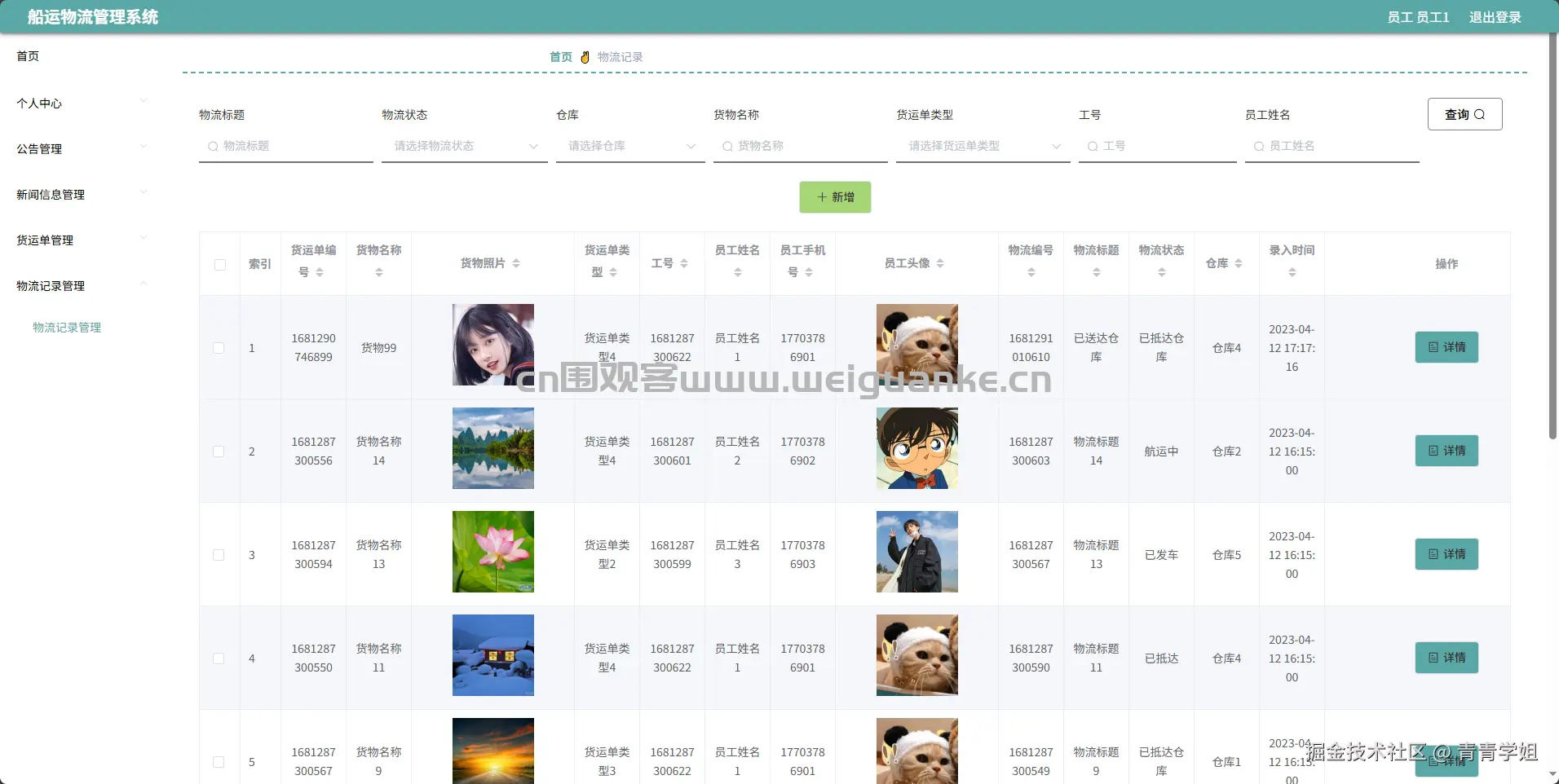Sort by 货运单类型 column arrows
This screenshot has height=784, width=1559.
tap(613, 272)
